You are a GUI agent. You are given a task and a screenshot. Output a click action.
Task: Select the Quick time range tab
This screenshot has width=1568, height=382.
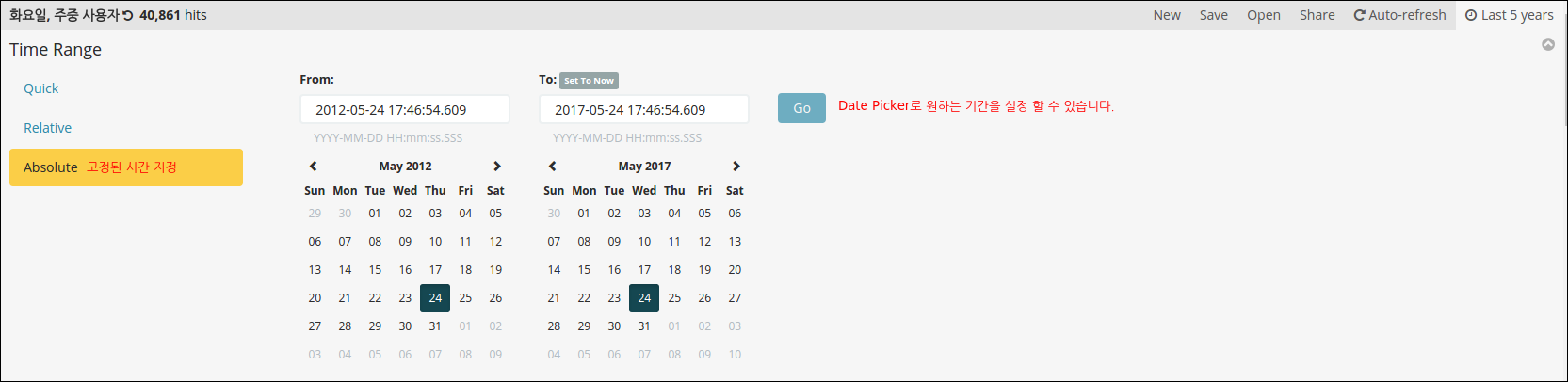[x=40, y=88]
